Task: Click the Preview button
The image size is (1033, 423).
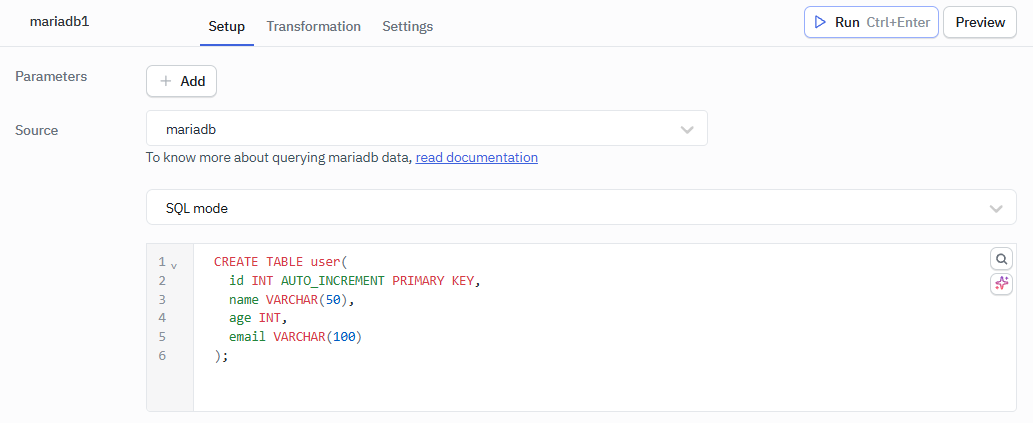Action: [x=979, y=22]
